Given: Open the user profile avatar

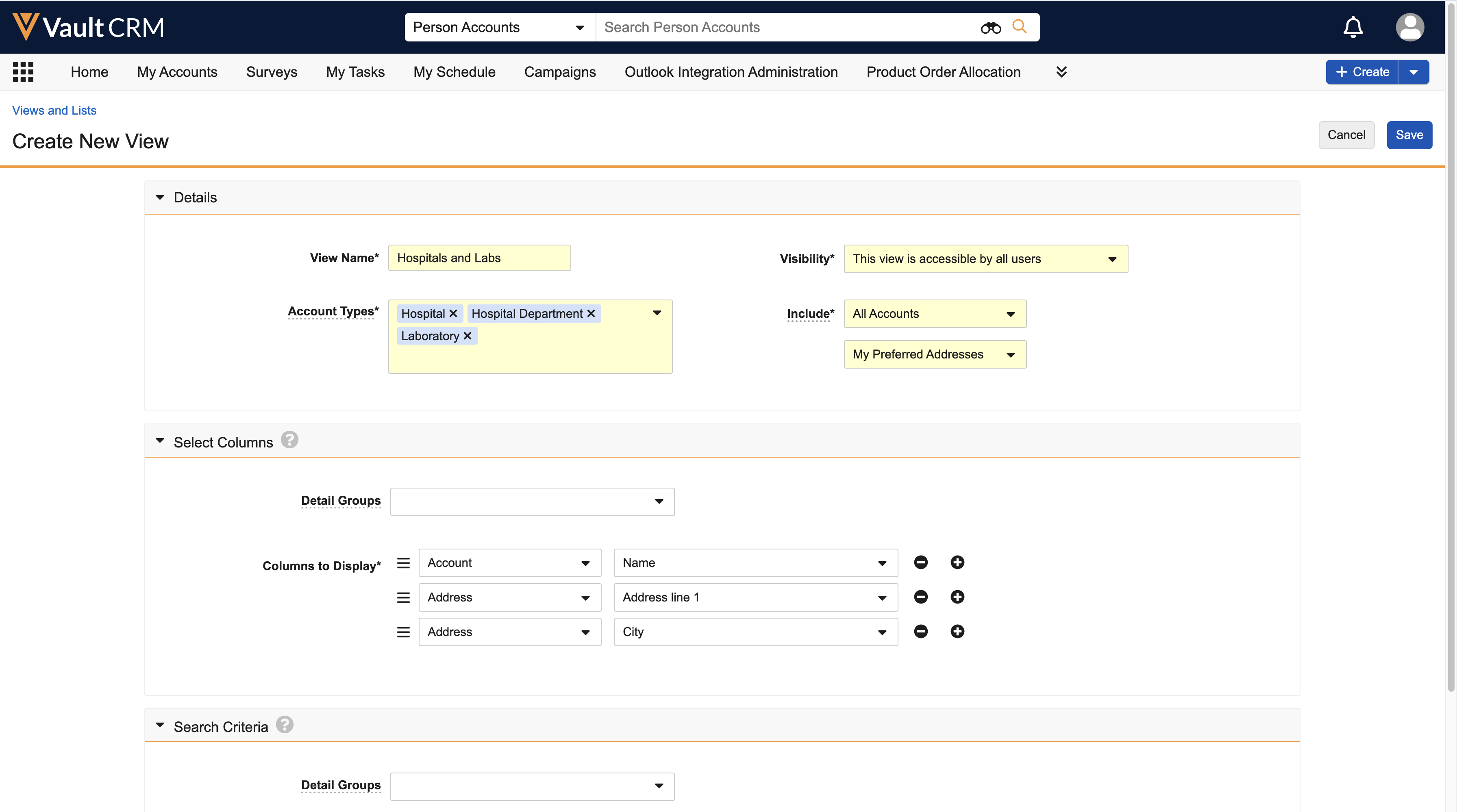Looking at the screenshot, I should [x=1409, y=27].
